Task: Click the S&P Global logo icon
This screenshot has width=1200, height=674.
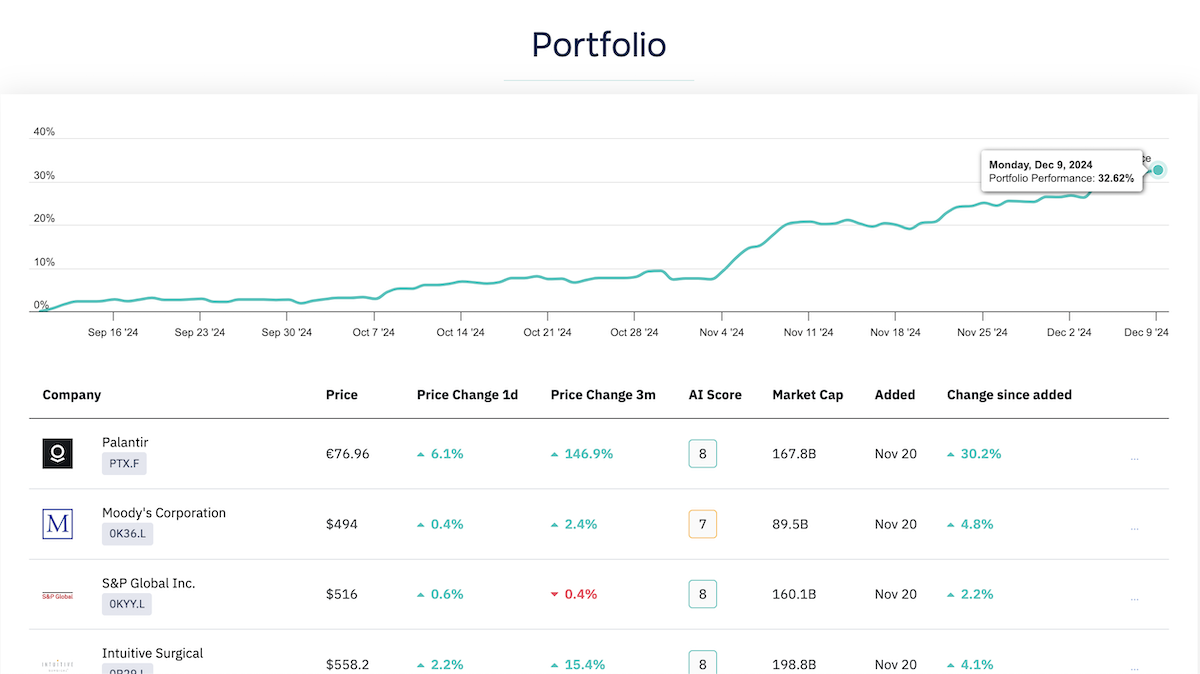Action: point(58,596)
